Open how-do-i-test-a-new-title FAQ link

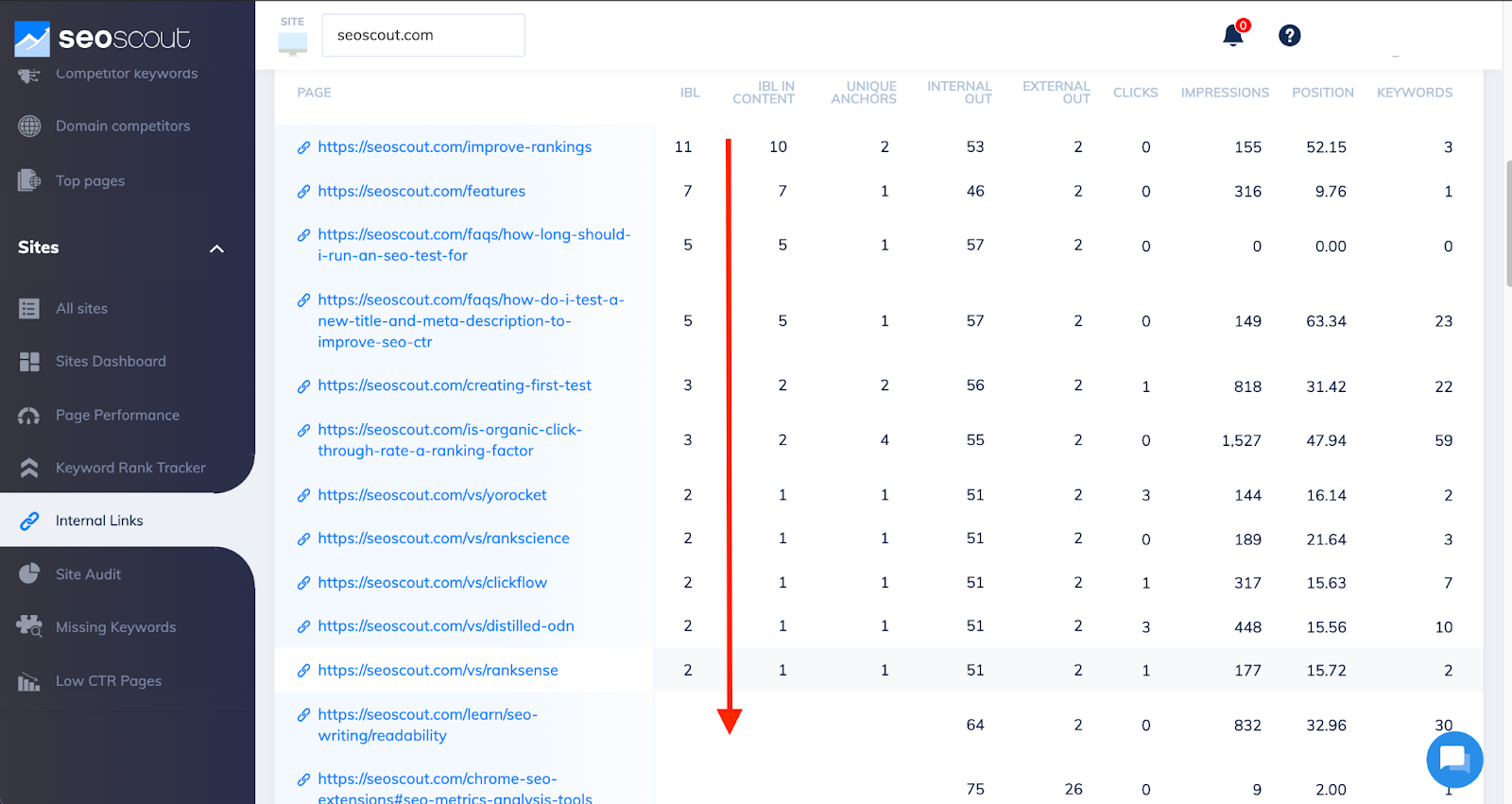(x=472, y=321)
